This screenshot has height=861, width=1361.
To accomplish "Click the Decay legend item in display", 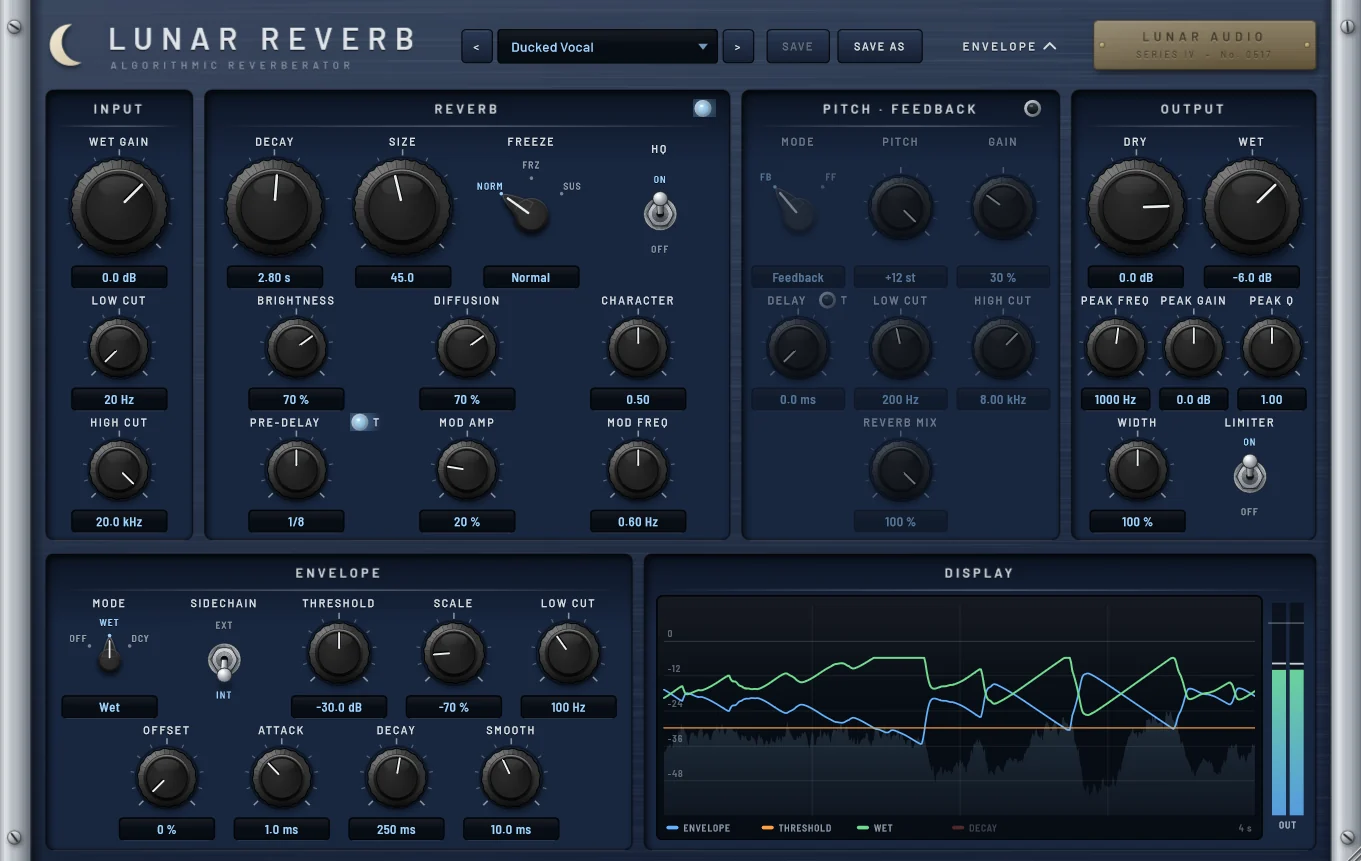I will coord(974,828).
